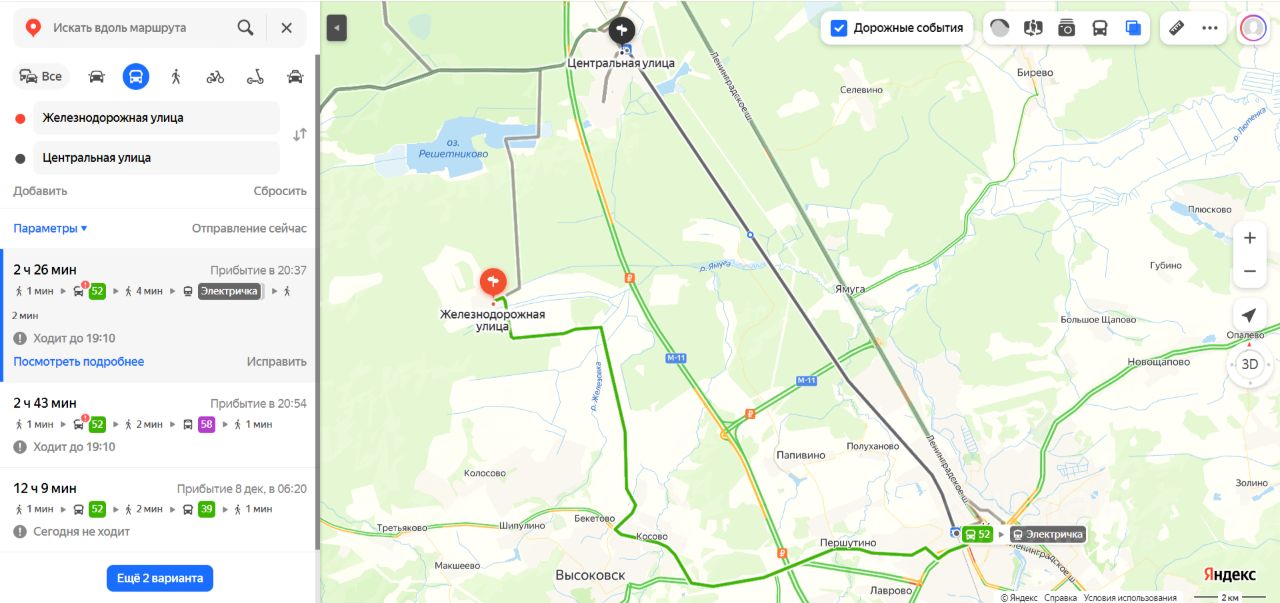Swap start and destination points
The width and height of the screenshot is (1280, 603).
299,135
